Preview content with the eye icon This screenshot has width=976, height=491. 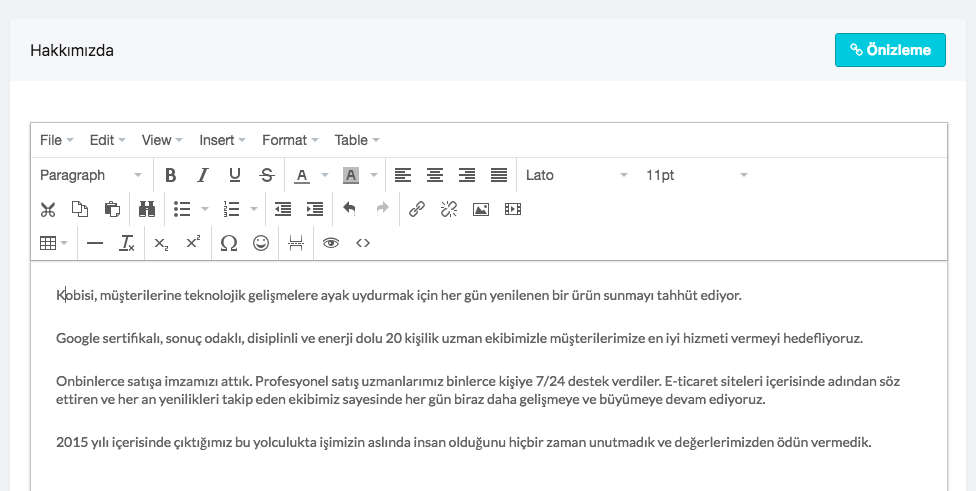pos(331,243)
